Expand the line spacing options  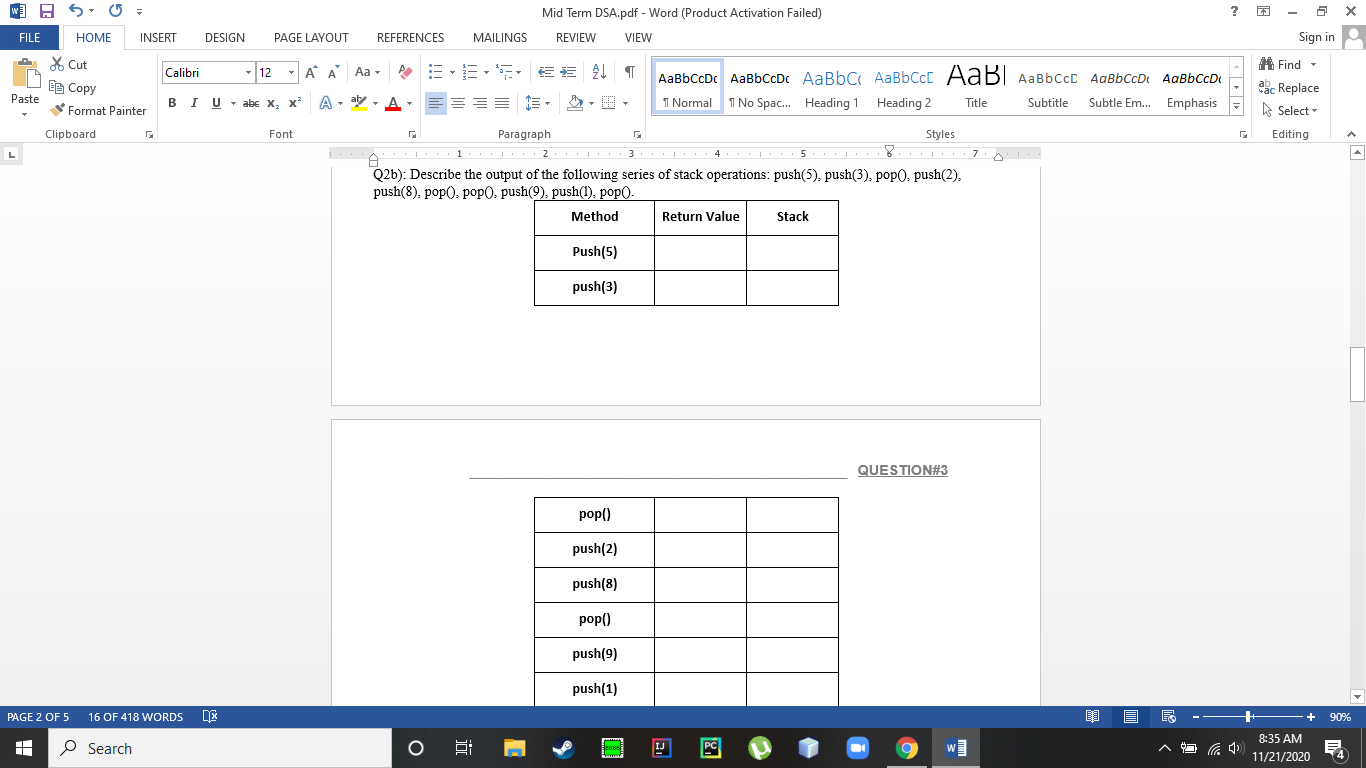(537, 103)
